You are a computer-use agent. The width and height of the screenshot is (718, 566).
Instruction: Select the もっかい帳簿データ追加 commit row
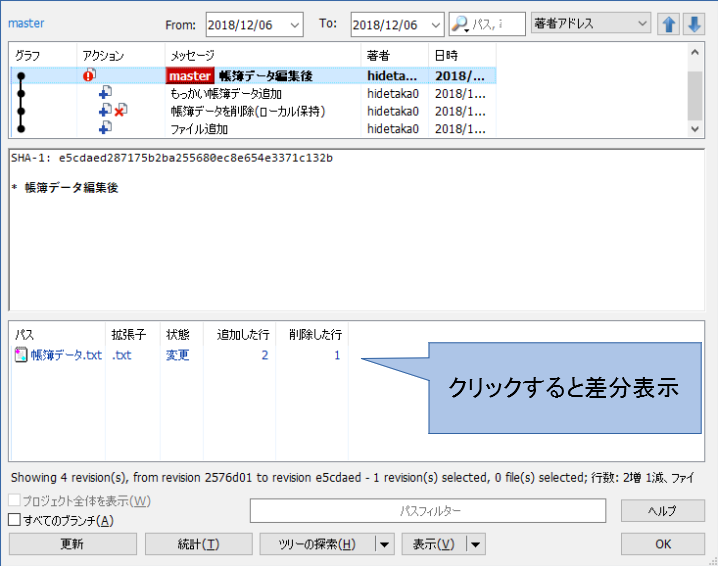(x=253, y=93)
